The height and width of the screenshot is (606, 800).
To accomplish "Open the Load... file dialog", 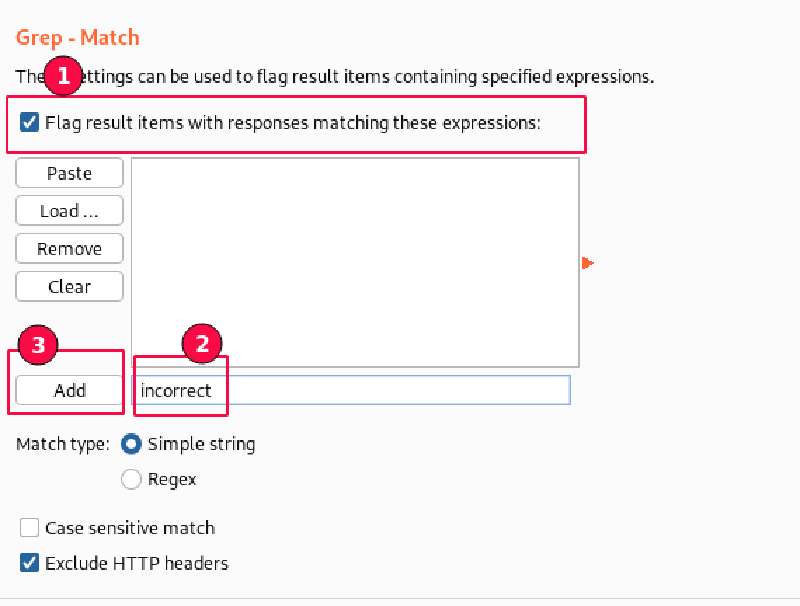I will 70,211.
